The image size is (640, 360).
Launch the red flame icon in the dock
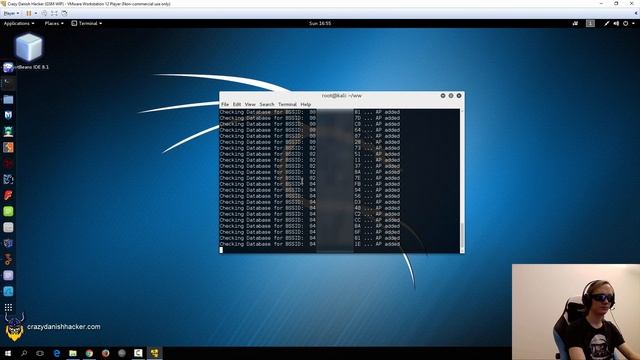pos(8,195)
